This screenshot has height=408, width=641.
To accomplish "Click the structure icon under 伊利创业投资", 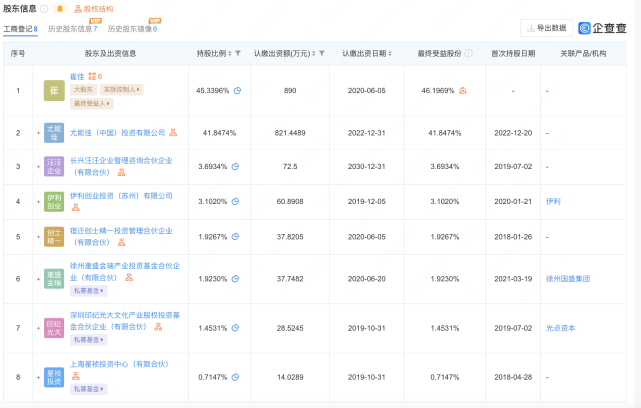I will point(76,208).
